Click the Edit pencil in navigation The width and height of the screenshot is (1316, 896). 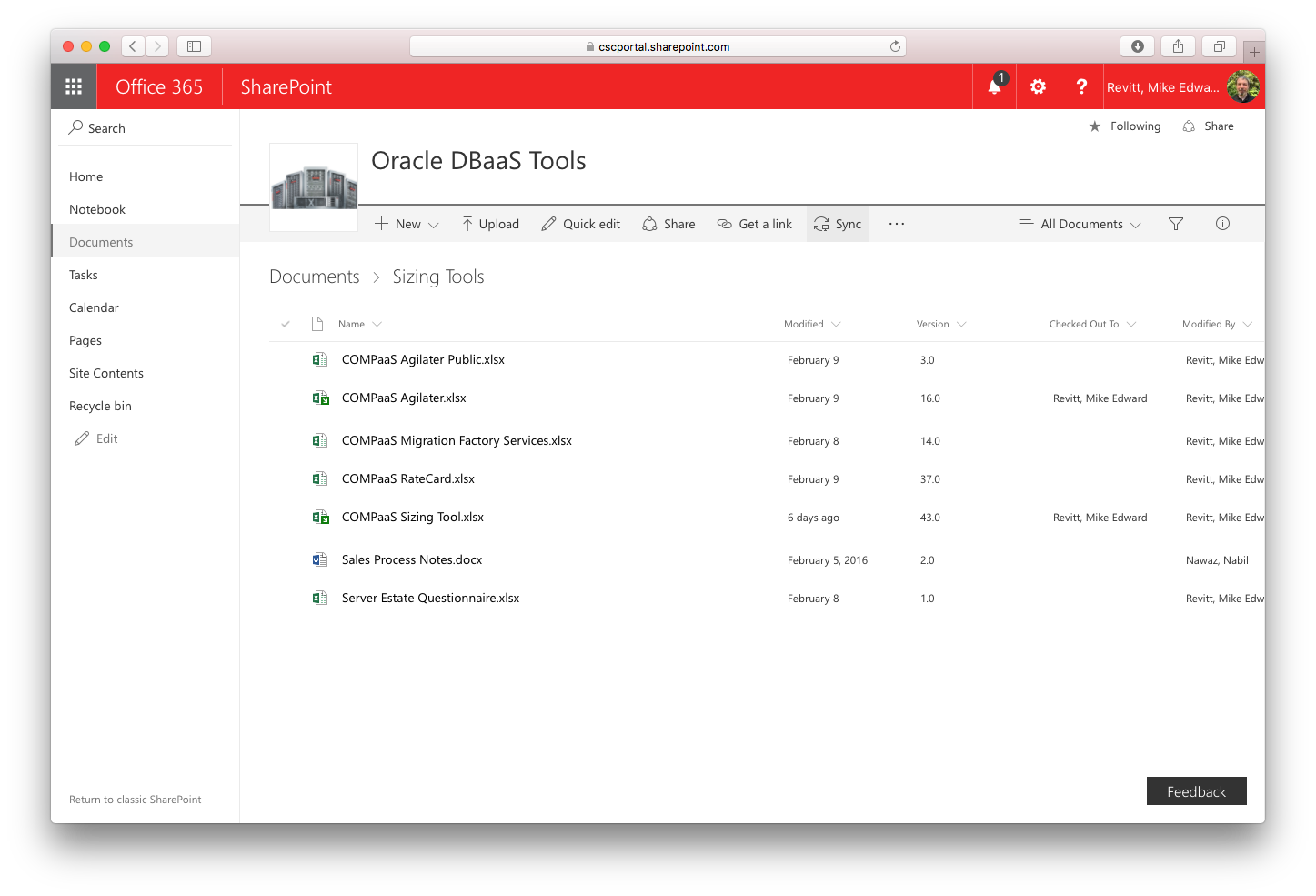click(x=82, y=438)
